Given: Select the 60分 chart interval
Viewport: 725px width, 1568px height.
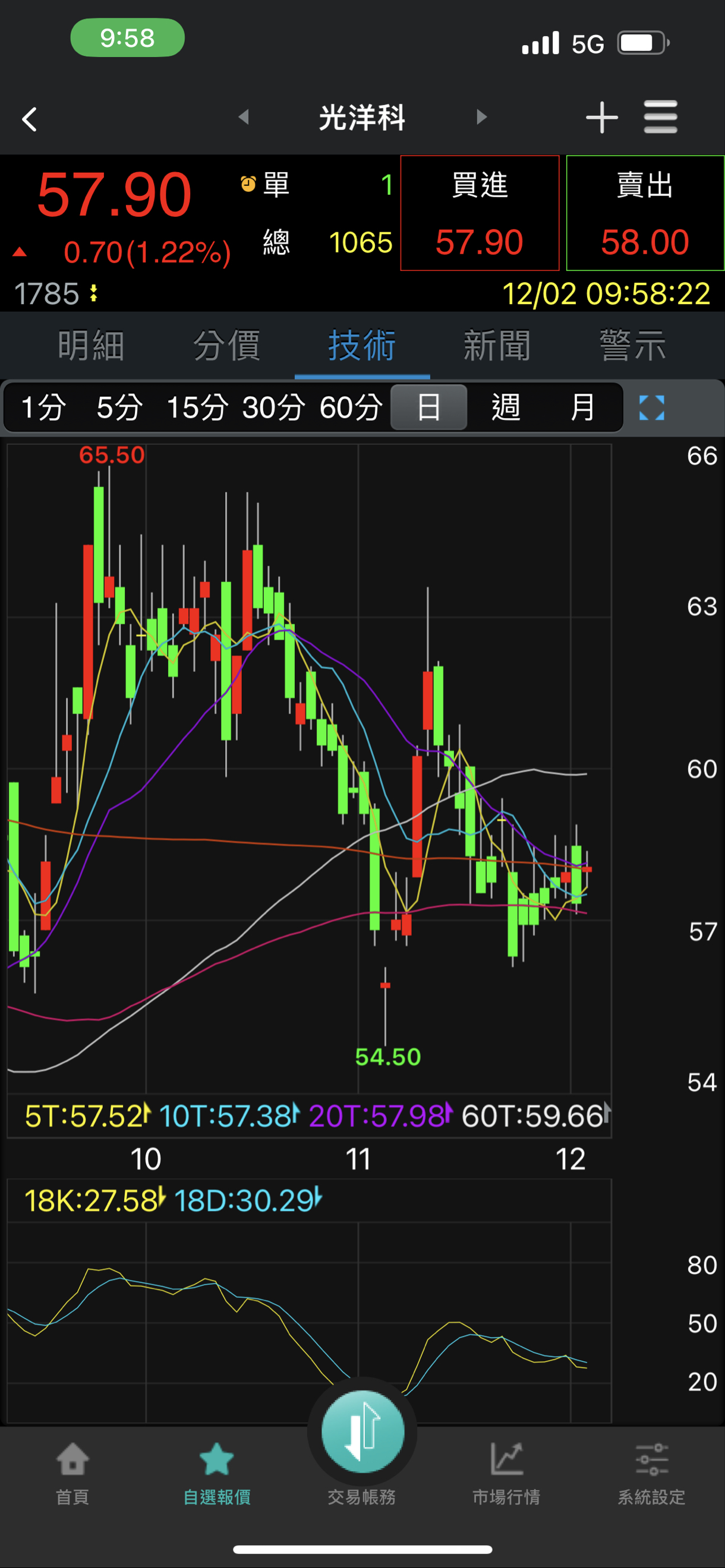Looking at the screenshot, I should (351, 407).
